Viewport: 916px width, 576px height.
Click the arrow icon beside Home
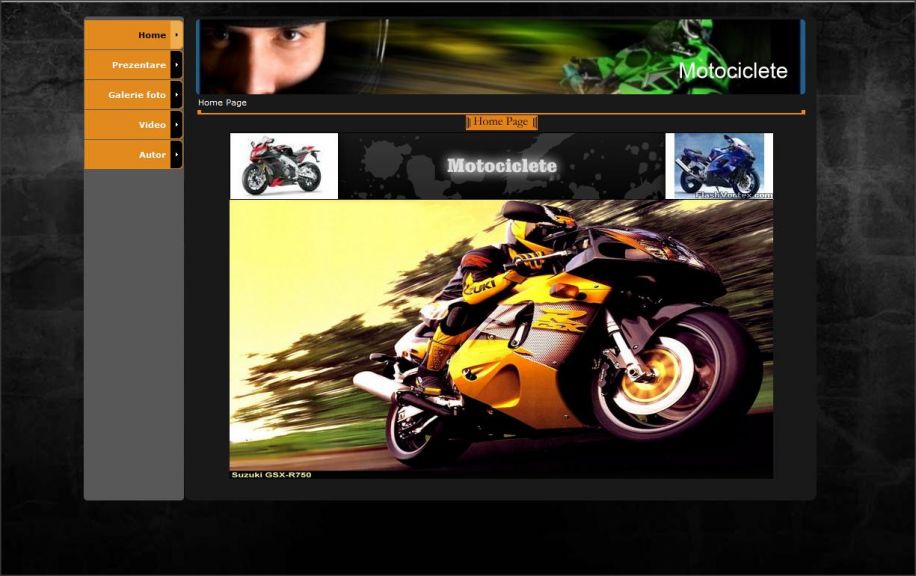[x=177, y=35]
